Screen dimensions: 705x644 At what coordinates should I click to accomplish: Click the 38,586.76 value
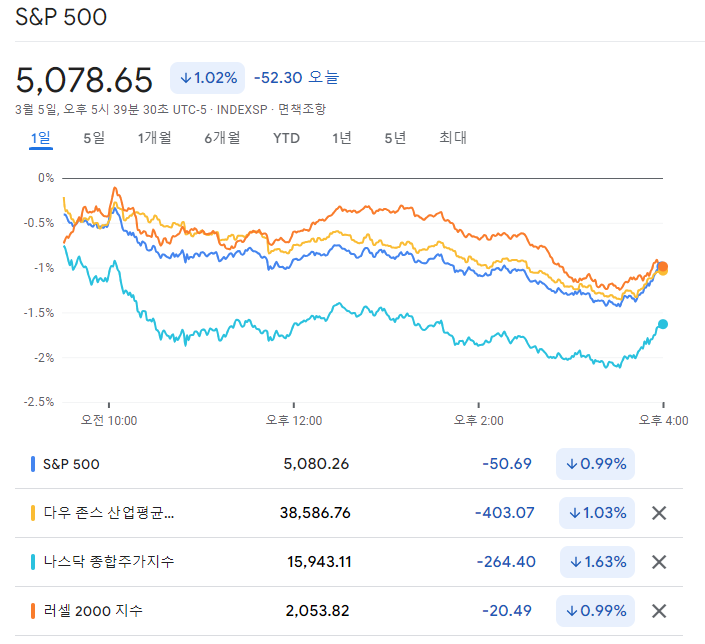click(315, 513)
